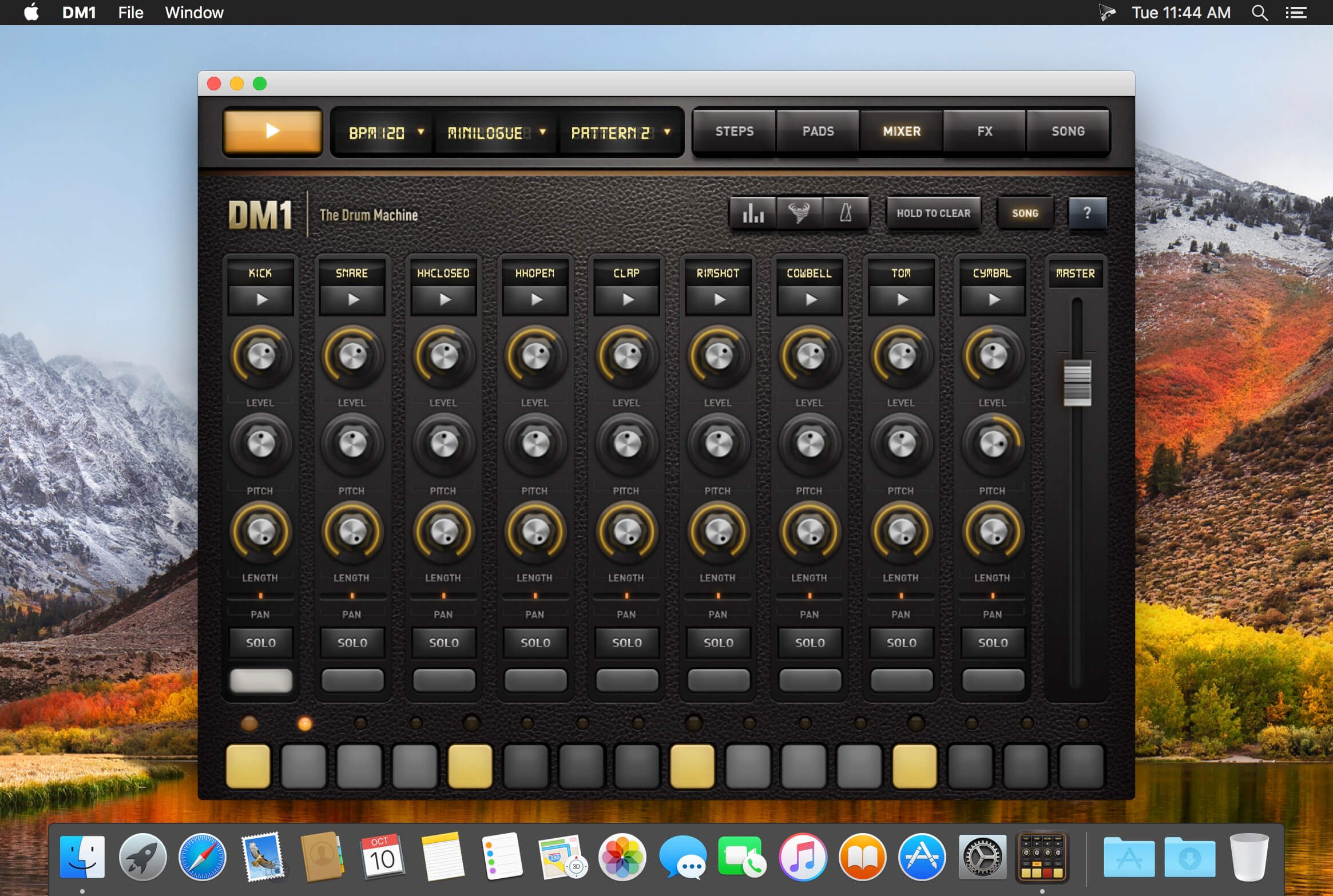Open the PATTERN 2 dropdown
1333x896 pixels.
tap(620, 132)
